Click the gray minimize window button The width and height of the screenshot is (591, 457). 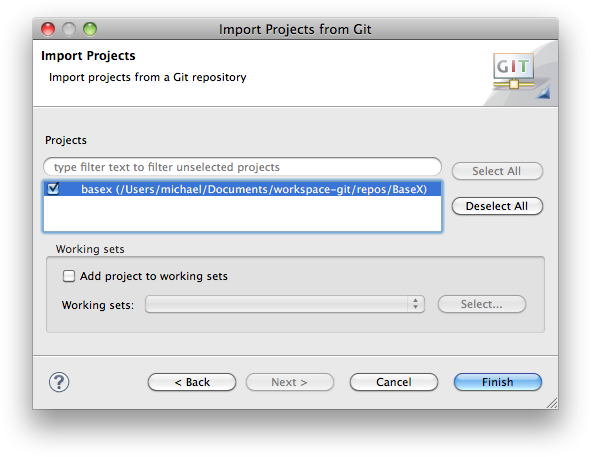(x=69, y=29)
